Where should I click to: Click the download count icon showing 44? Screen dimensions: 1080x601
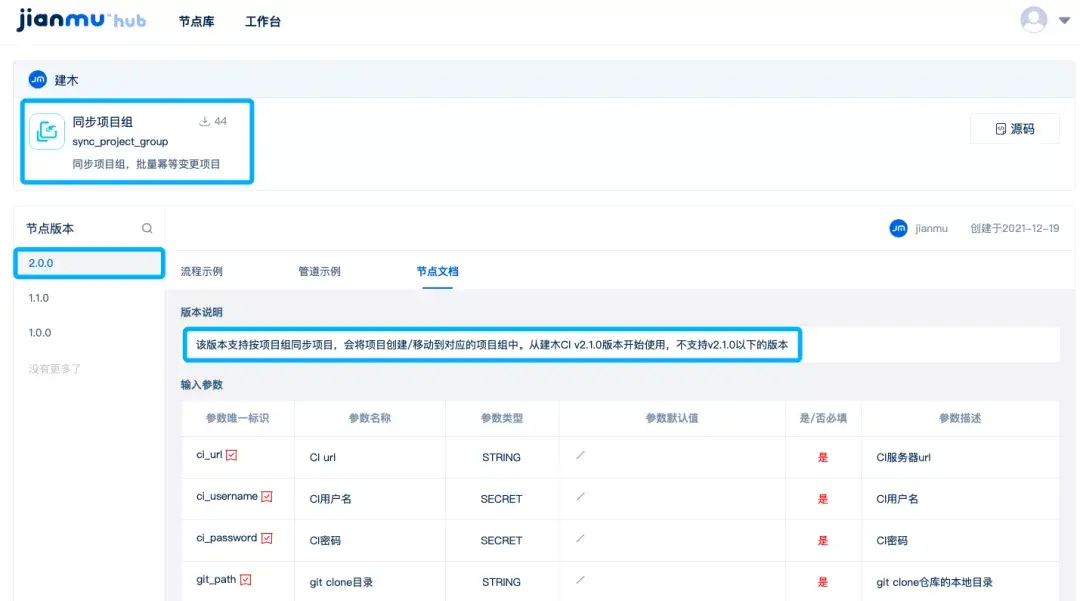pos(205,121)
